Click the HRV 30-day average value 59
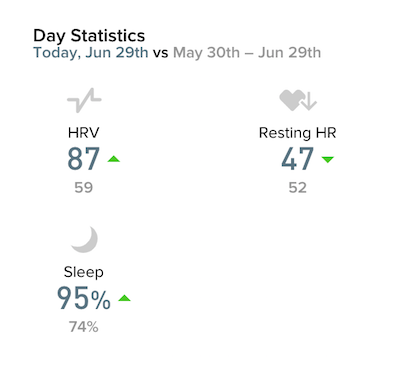This screenshot has height=368, width=400. pos(83,188)
